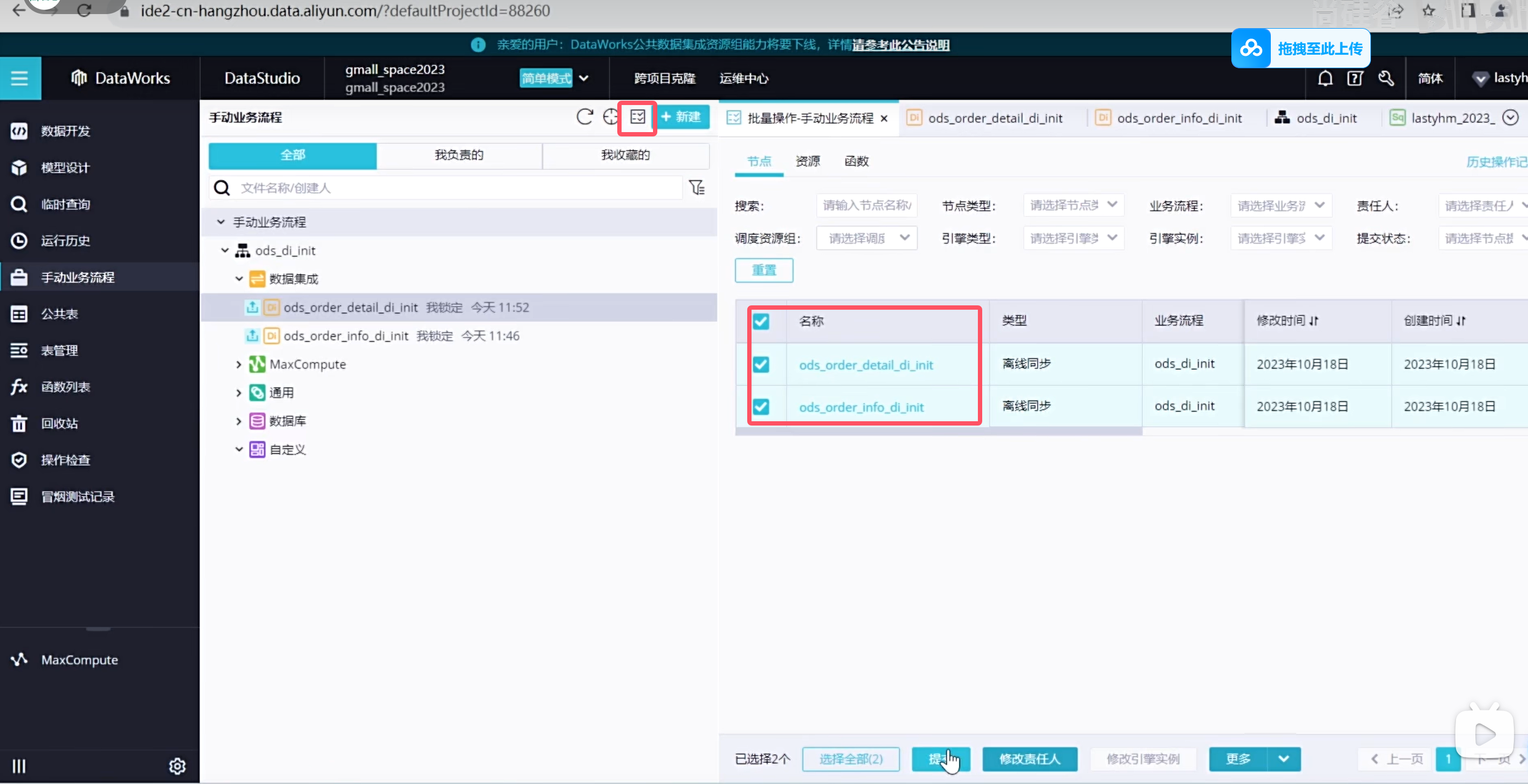Uncheck the select-all header checkbox
The width and height of the screenshot is (1528, 784).
(x=761, y=322)
